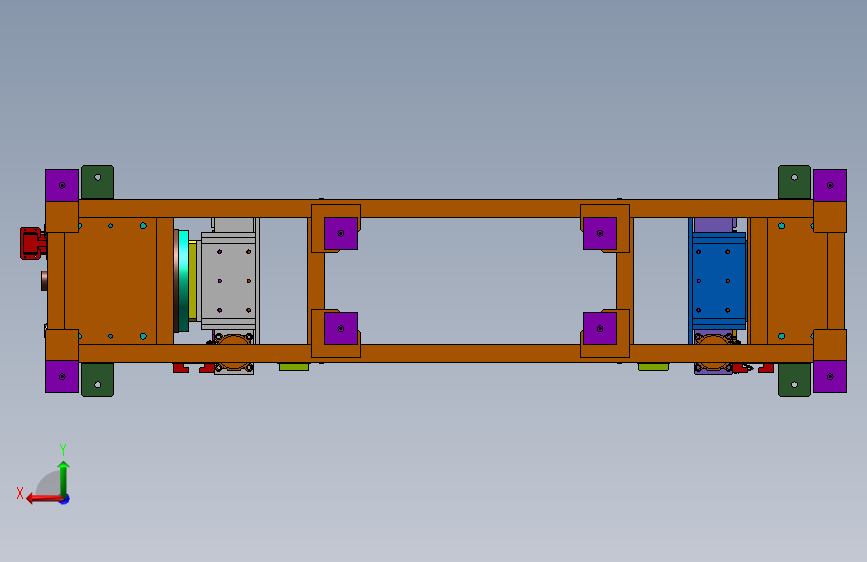Image resolution: width=867 pixels, height=562 pixels.
Task: Select the red motor connector on the frame's left end
Action: [33, 243]
